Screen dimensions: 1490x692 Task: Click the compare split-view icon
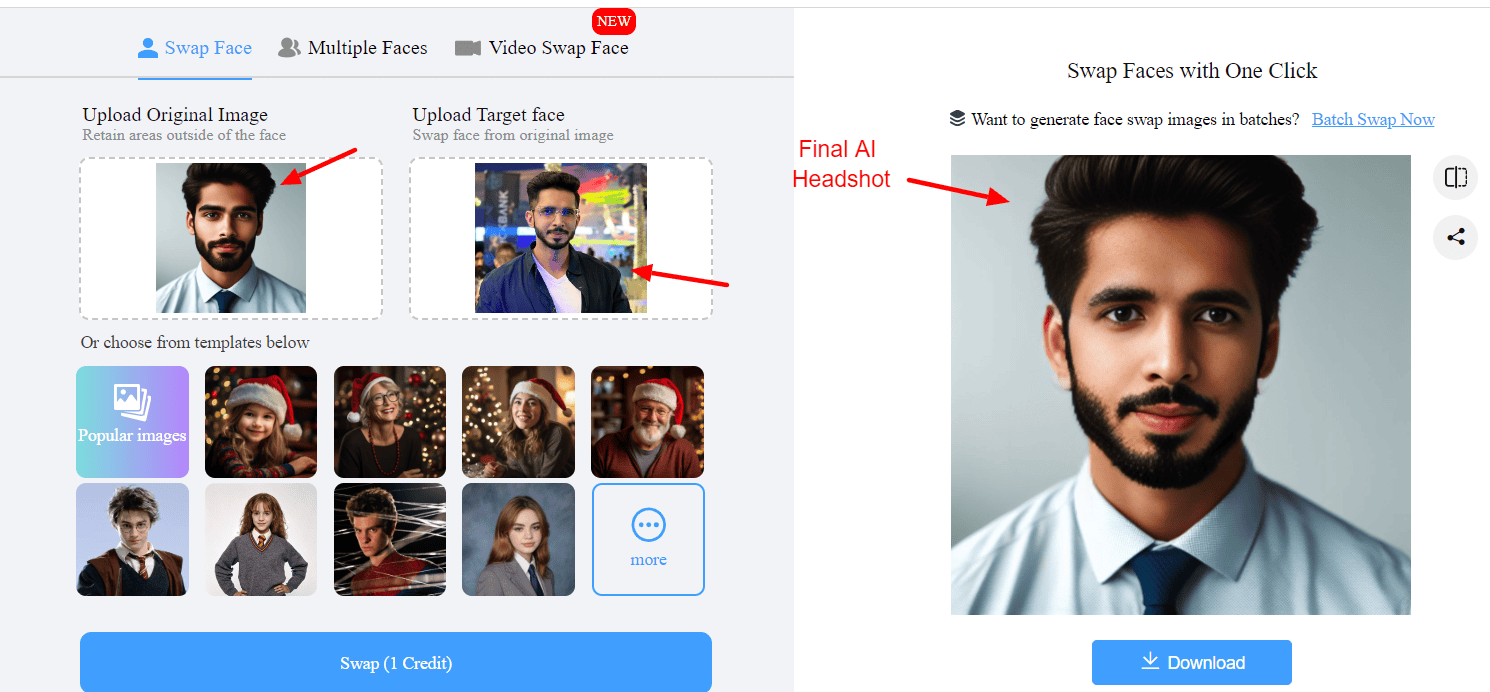1455,178
